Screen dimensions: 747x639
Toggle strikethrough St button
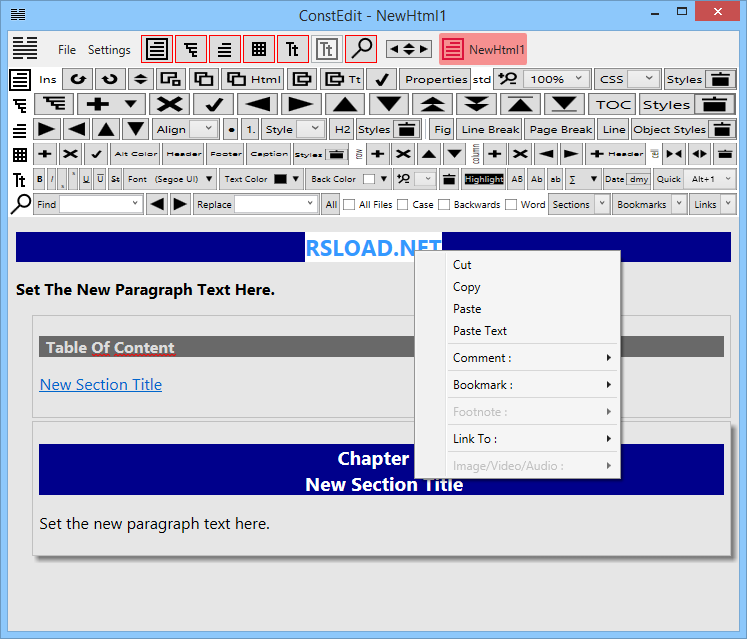(115, 179)
